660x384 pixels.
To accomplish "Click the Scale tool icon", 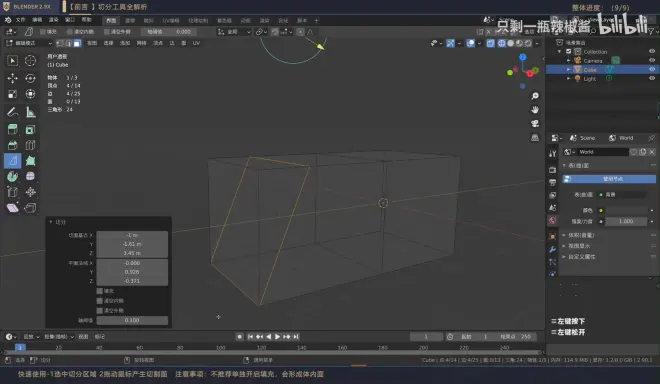I will click(12, 94).
